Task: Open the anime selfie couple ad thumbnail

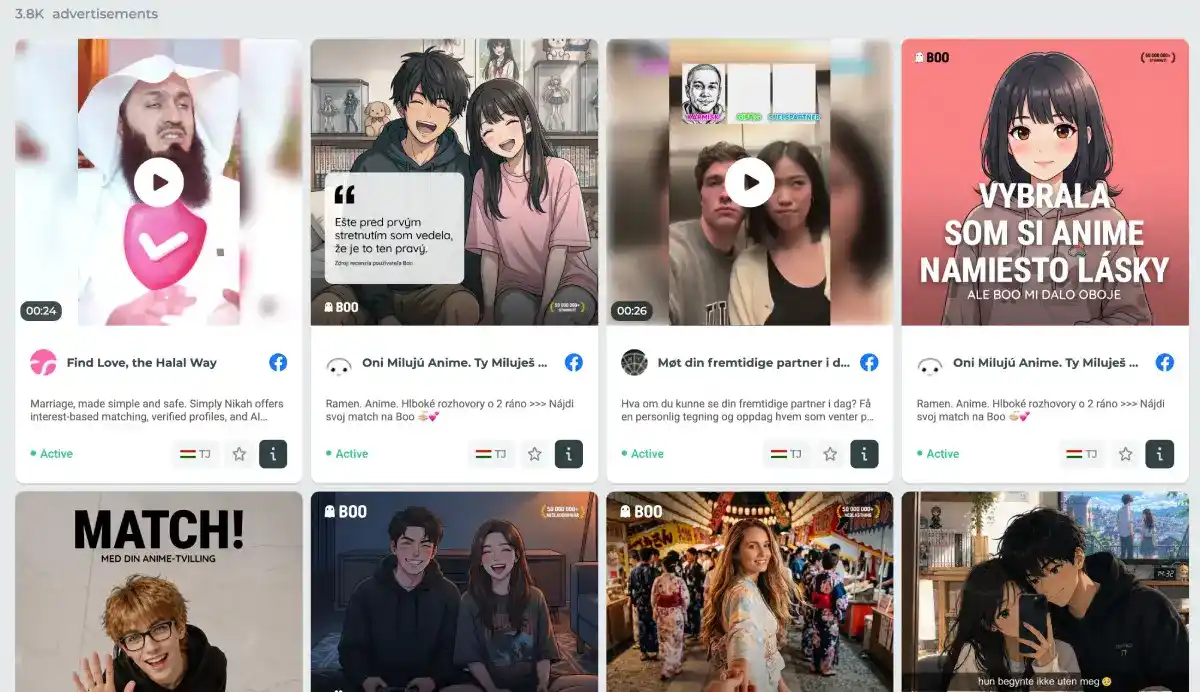Action: pos(1046,591)
